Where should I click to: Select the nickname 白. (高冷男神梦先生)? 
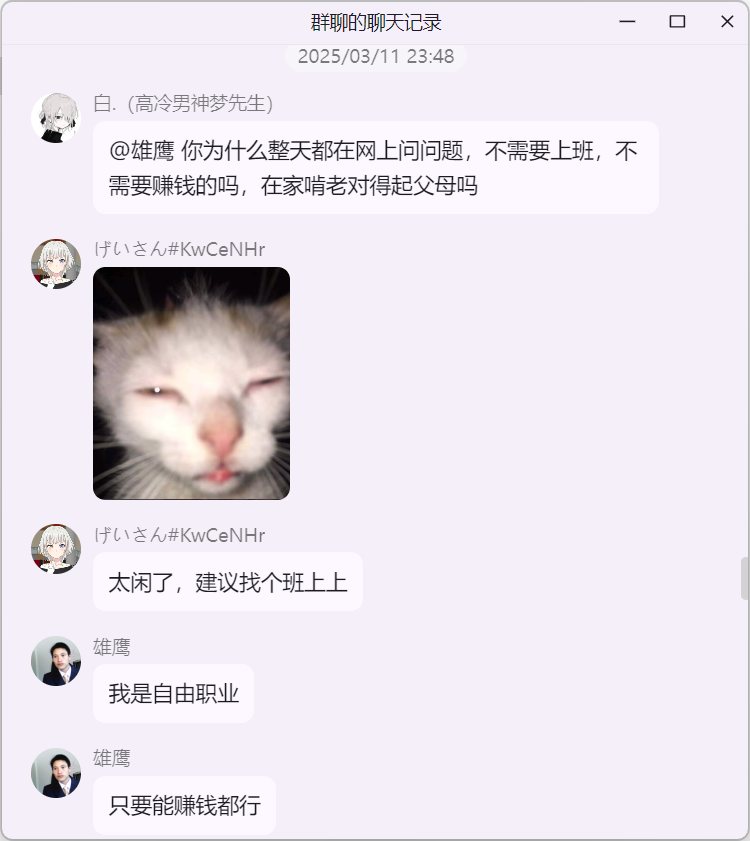tap(183, 104)
